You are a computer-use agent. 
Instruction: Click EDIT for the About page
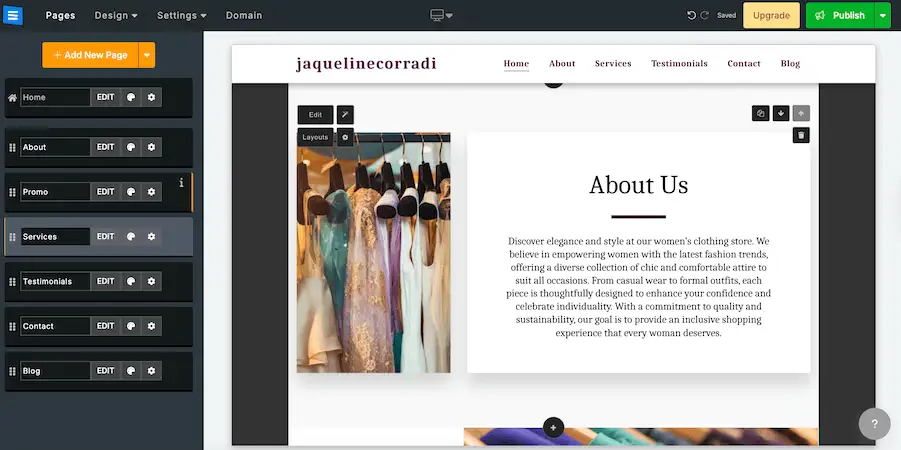point(105,147)
